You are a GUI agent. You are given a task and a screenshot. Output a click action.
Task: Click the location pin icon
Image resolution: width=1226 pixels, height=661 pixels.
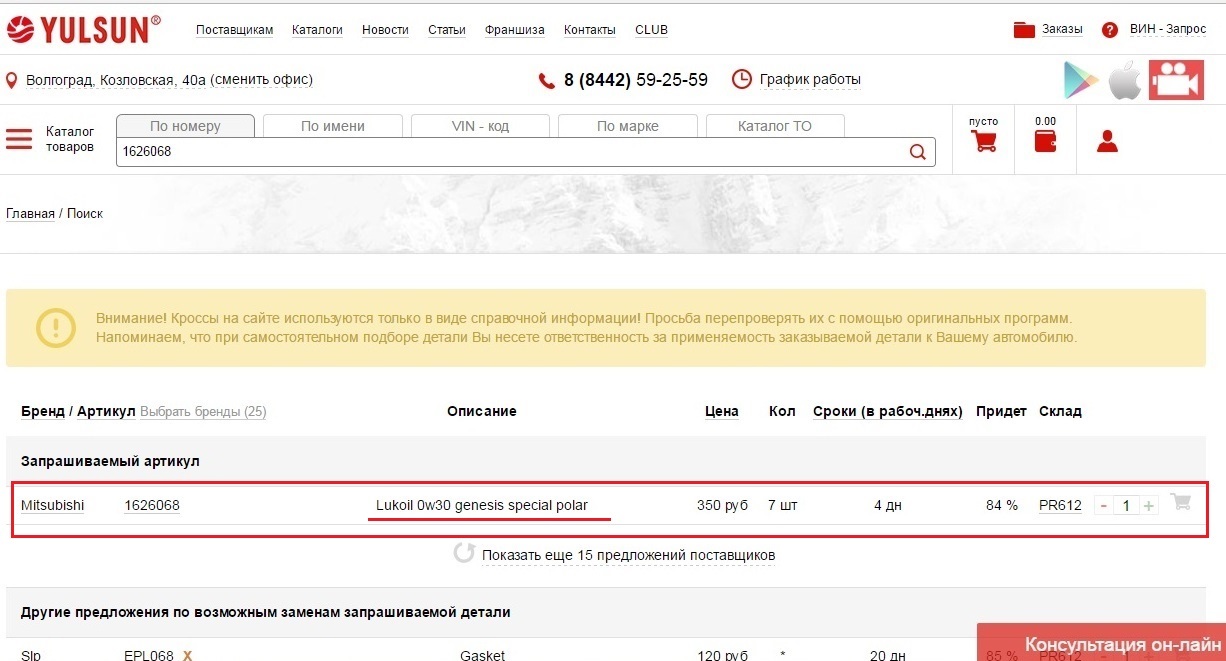[x=13, y=80]
